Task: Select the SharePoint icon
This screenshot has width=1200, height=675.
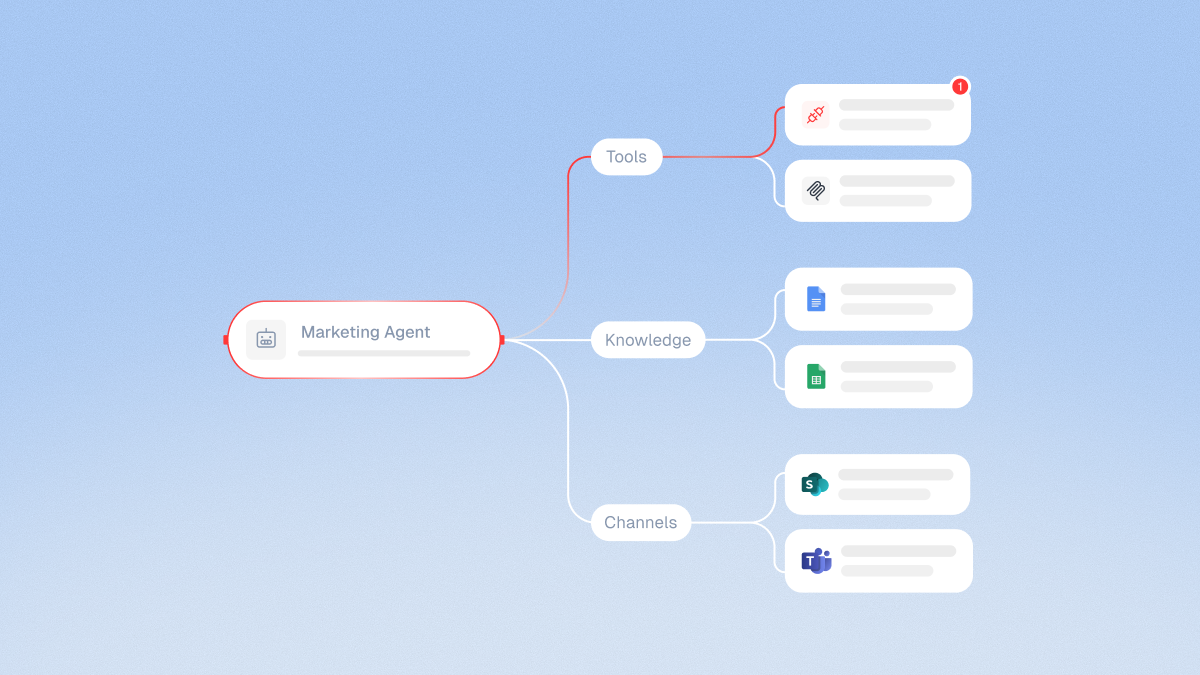Action: [815, 484]
